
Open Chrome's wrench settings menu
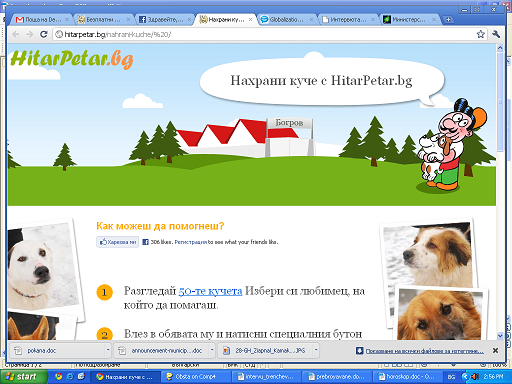496,34
